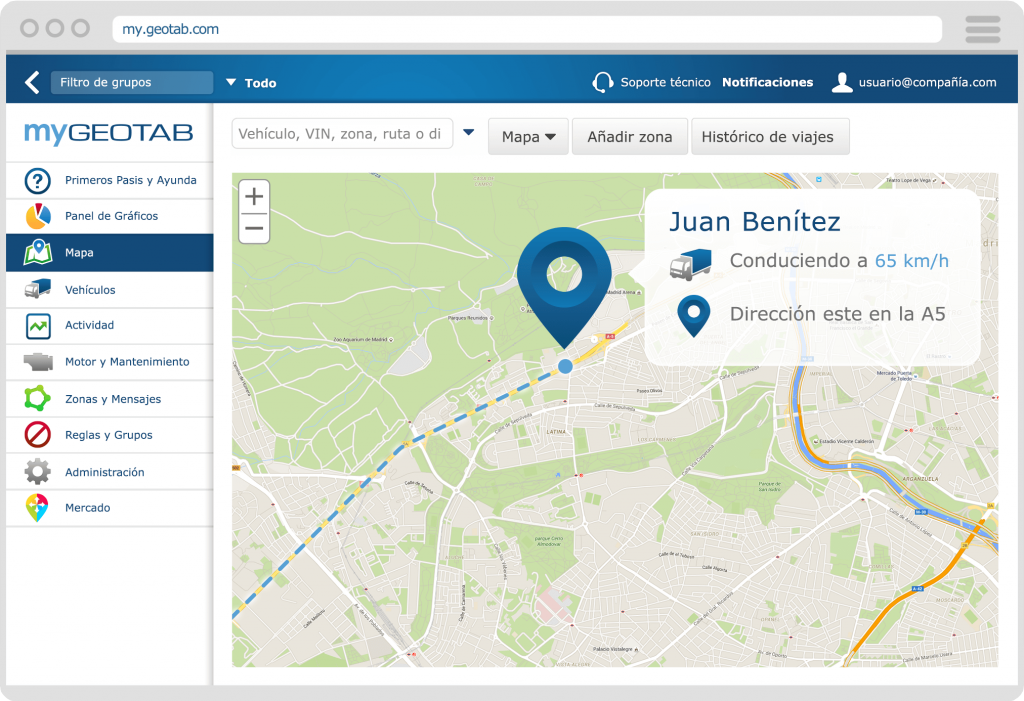The height and width of the screenshot is (701, 1024).
Task: Click the map pin sidebar icon
Action: point(38,252)
